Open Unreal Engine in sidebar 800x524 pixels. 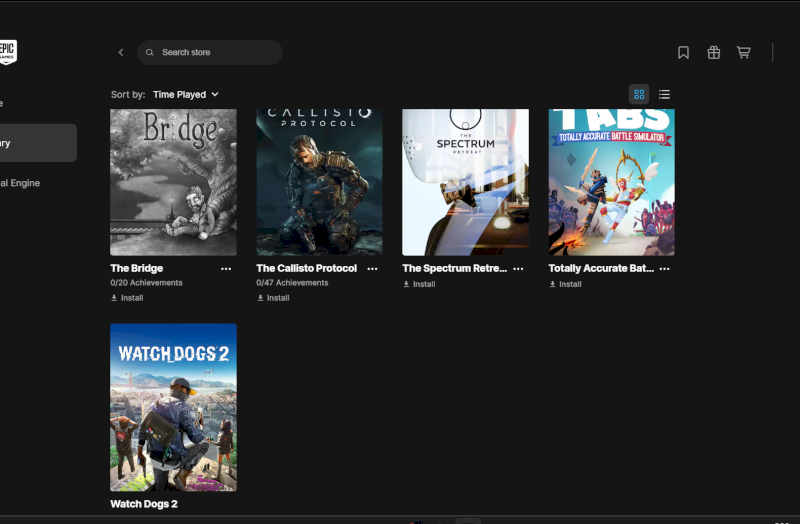(x=20, y=183)
